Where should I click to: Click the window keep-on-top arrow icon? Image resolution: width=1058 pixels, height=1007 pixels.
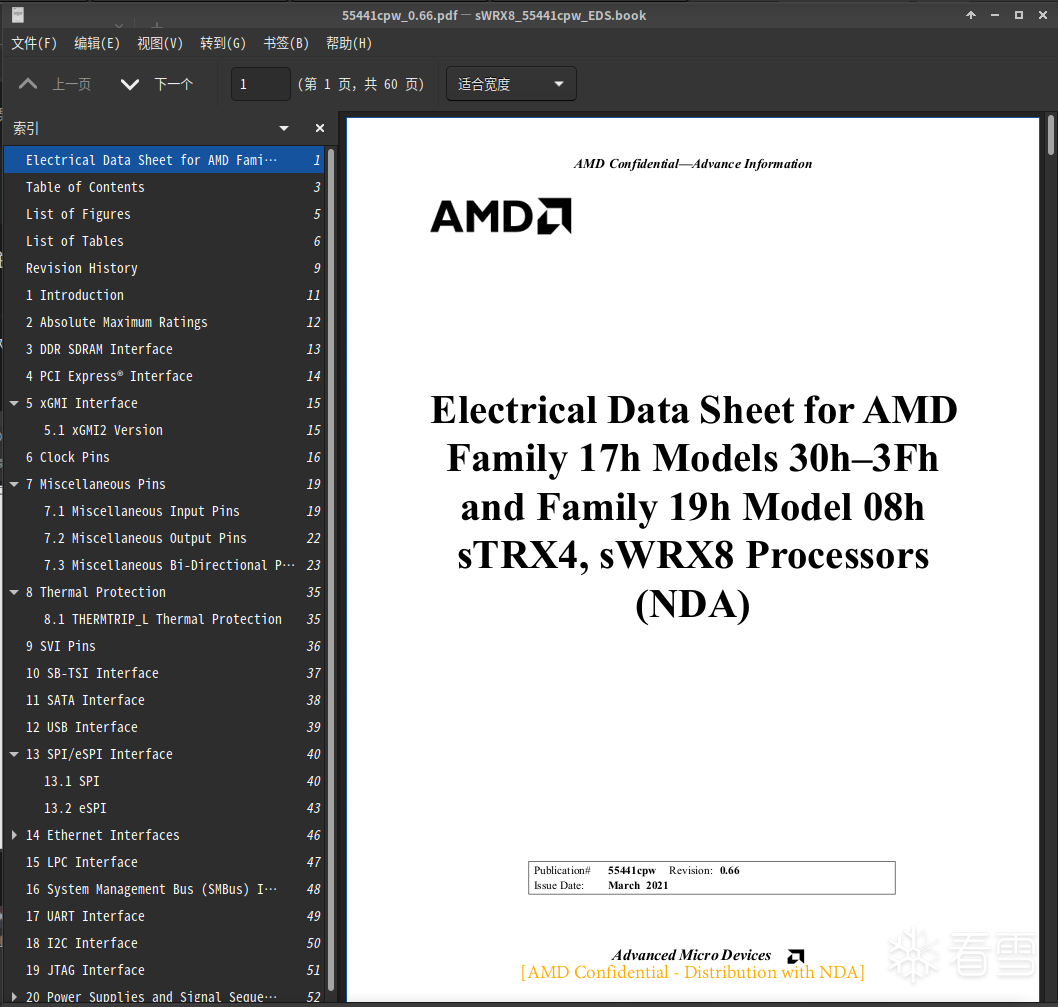coord(970,15)
